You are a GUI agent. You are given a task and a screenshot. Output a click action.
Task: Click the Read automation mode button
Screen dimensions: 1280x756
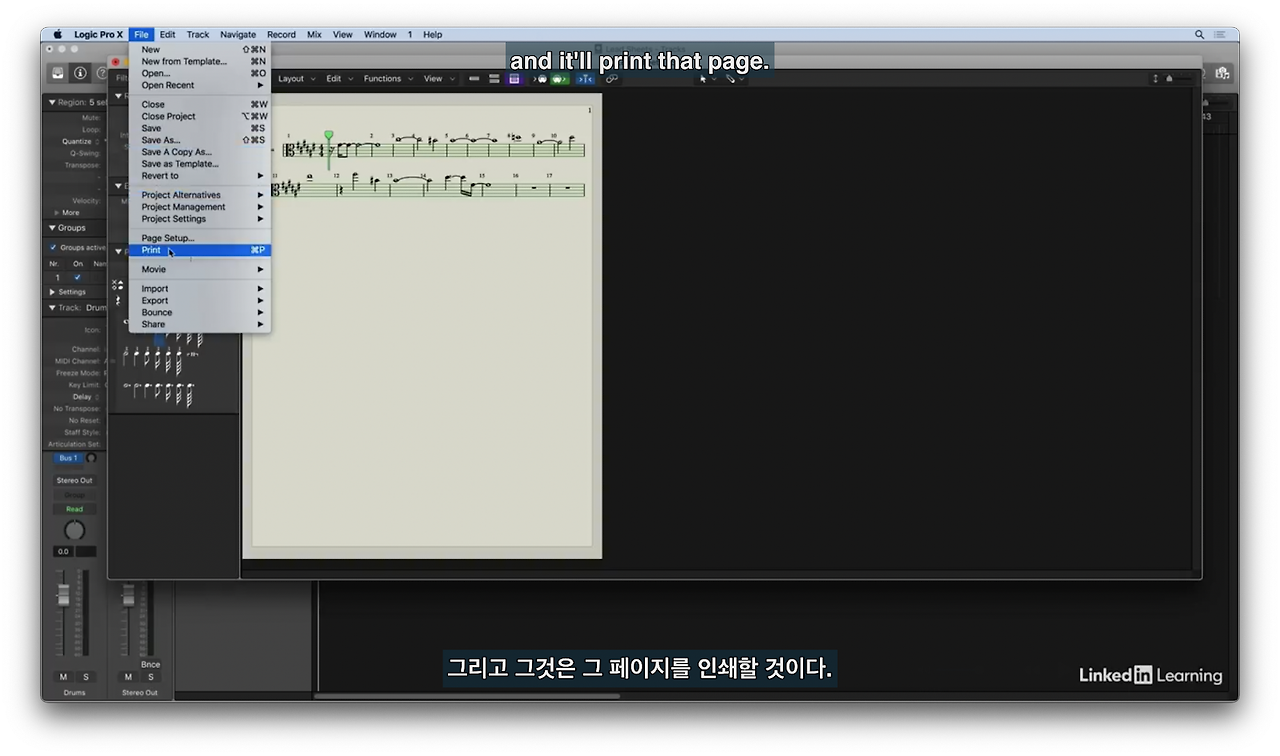pyautogui.click(x=74, y=509)
